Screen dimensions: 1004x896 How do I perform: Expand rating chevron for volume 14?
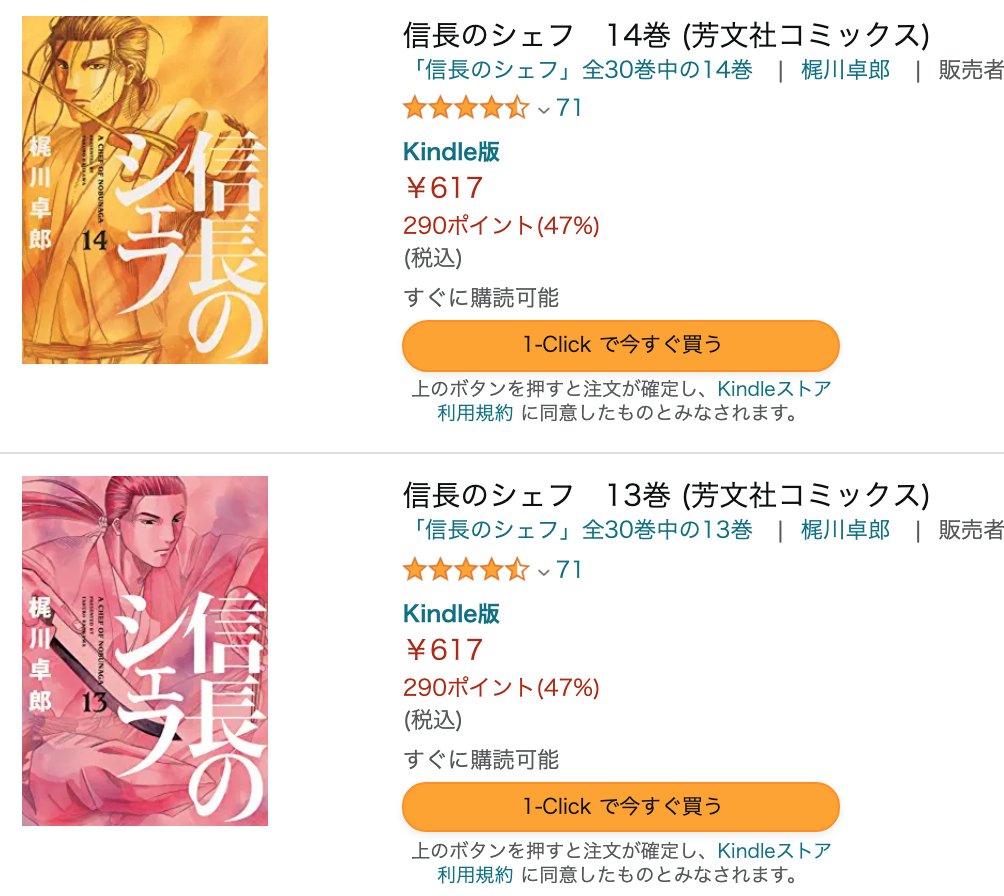[544, 110]
